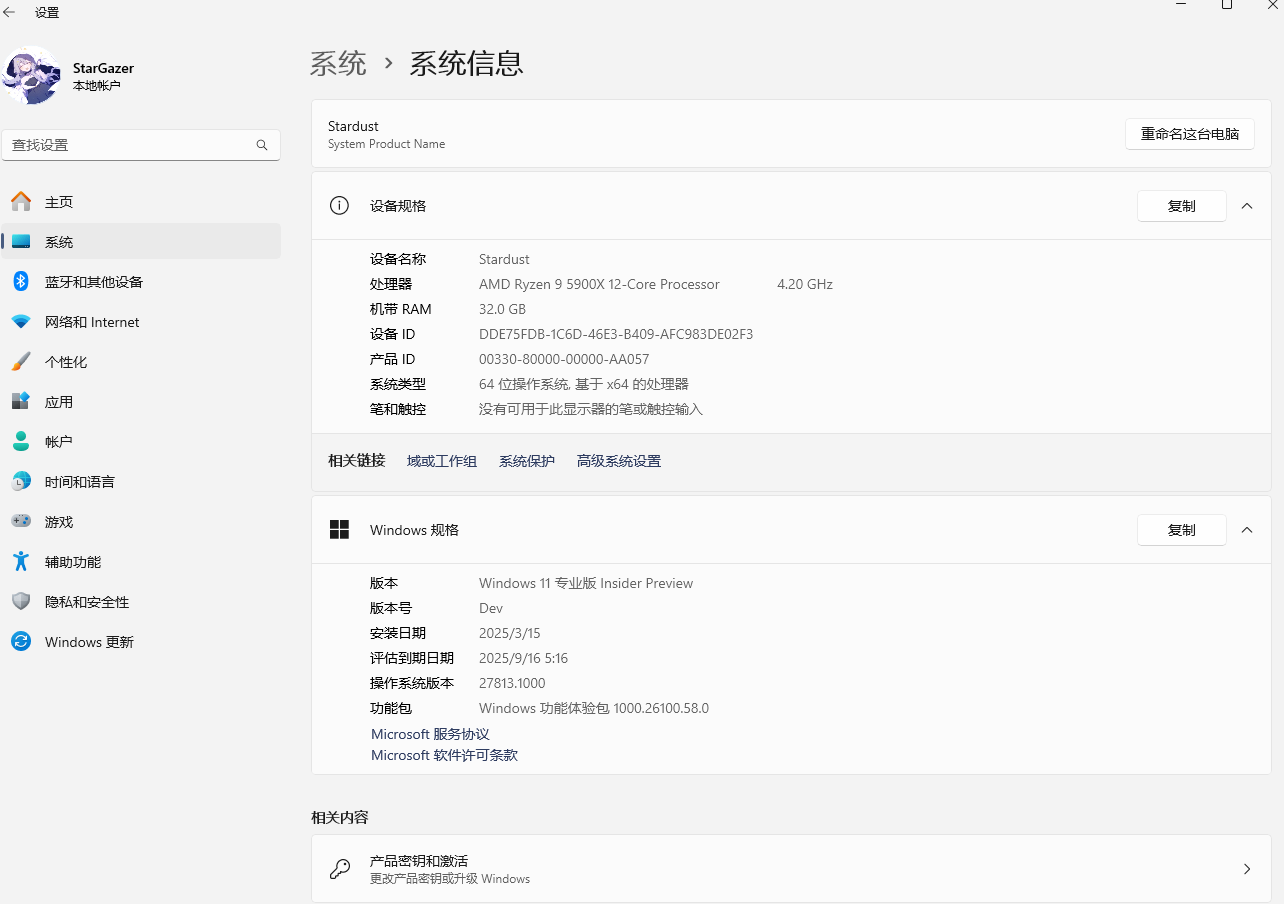The height and width of the screenshot is (904, 1284).
Task: Maximize the Settings window
Action: click(x=1227, y=5)
